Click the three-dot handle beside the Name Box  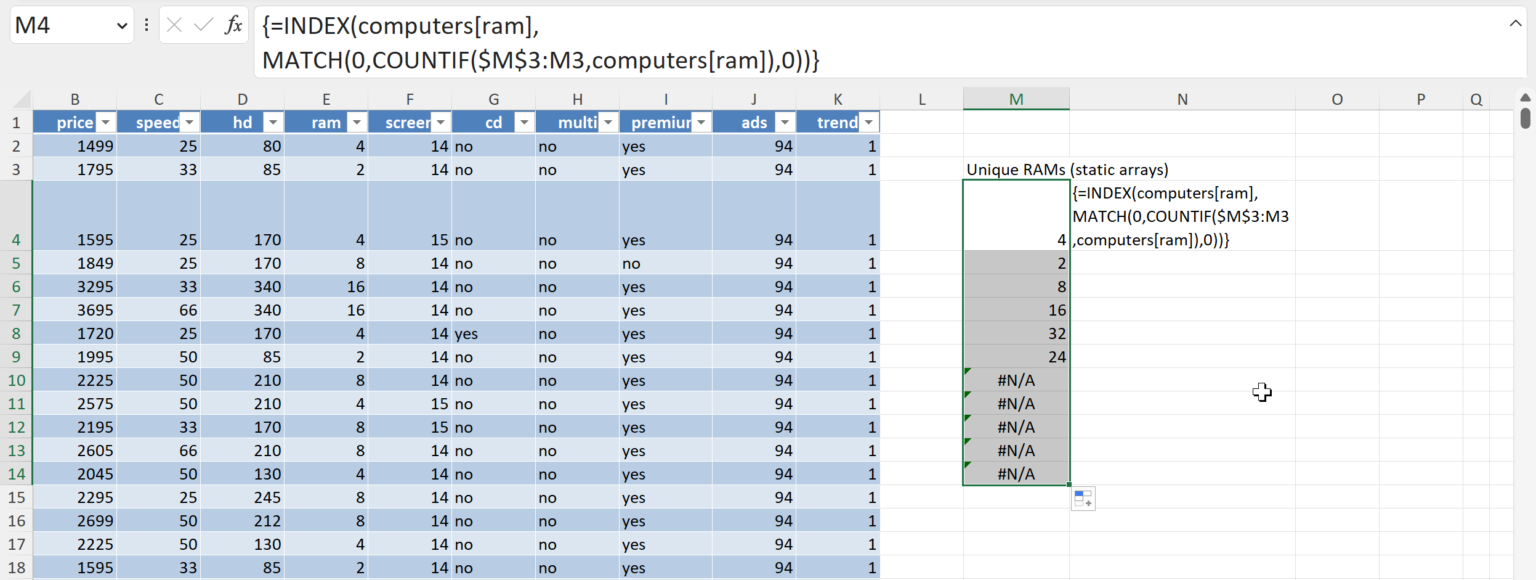147,26
